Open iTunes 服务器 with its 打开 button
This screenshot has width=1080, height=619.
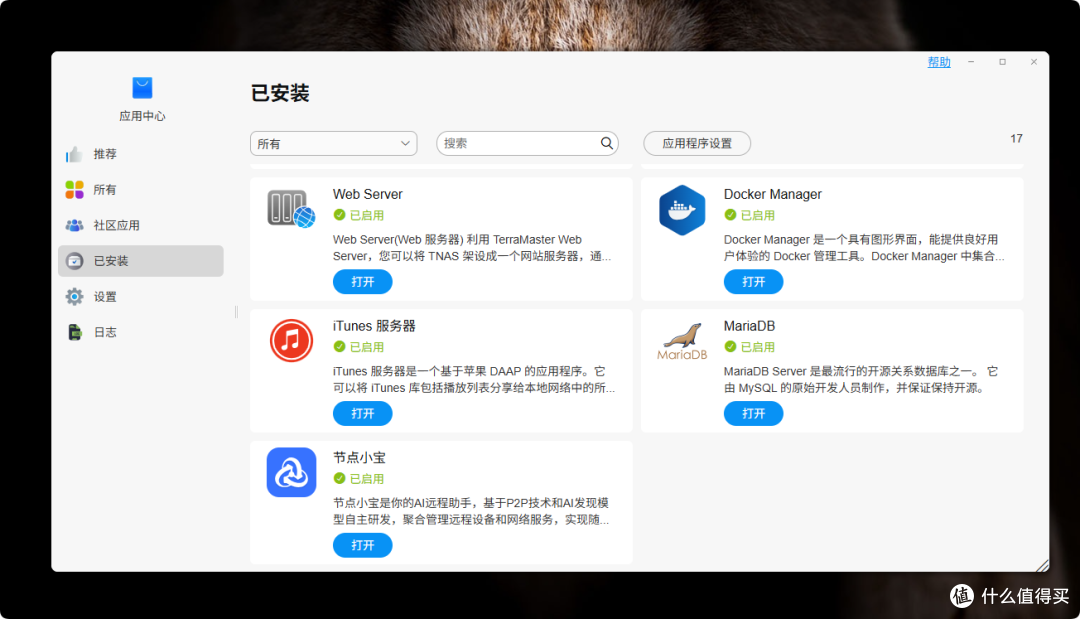[x=362, y=413]
